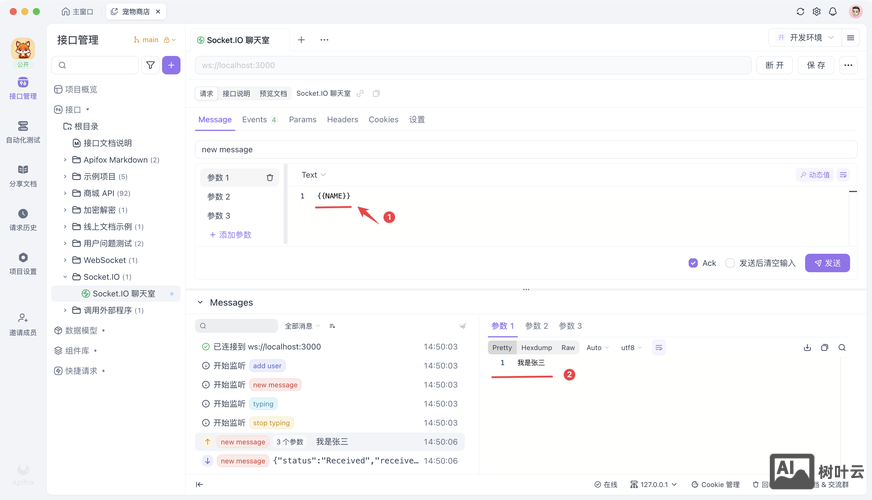Switch to the Events tab
Image resolution: width=872 pixels, height=500 pixels.
tap(259, 120)
